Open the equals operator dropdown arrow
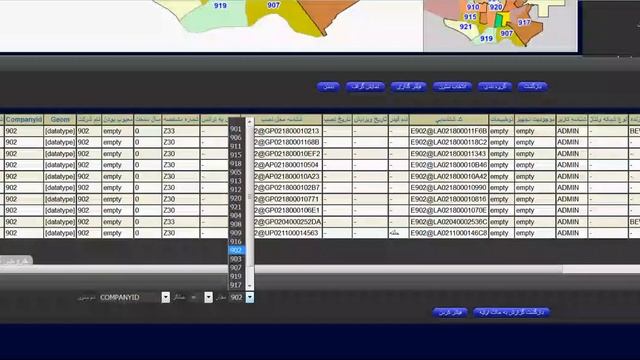 [x=208, y=298]
